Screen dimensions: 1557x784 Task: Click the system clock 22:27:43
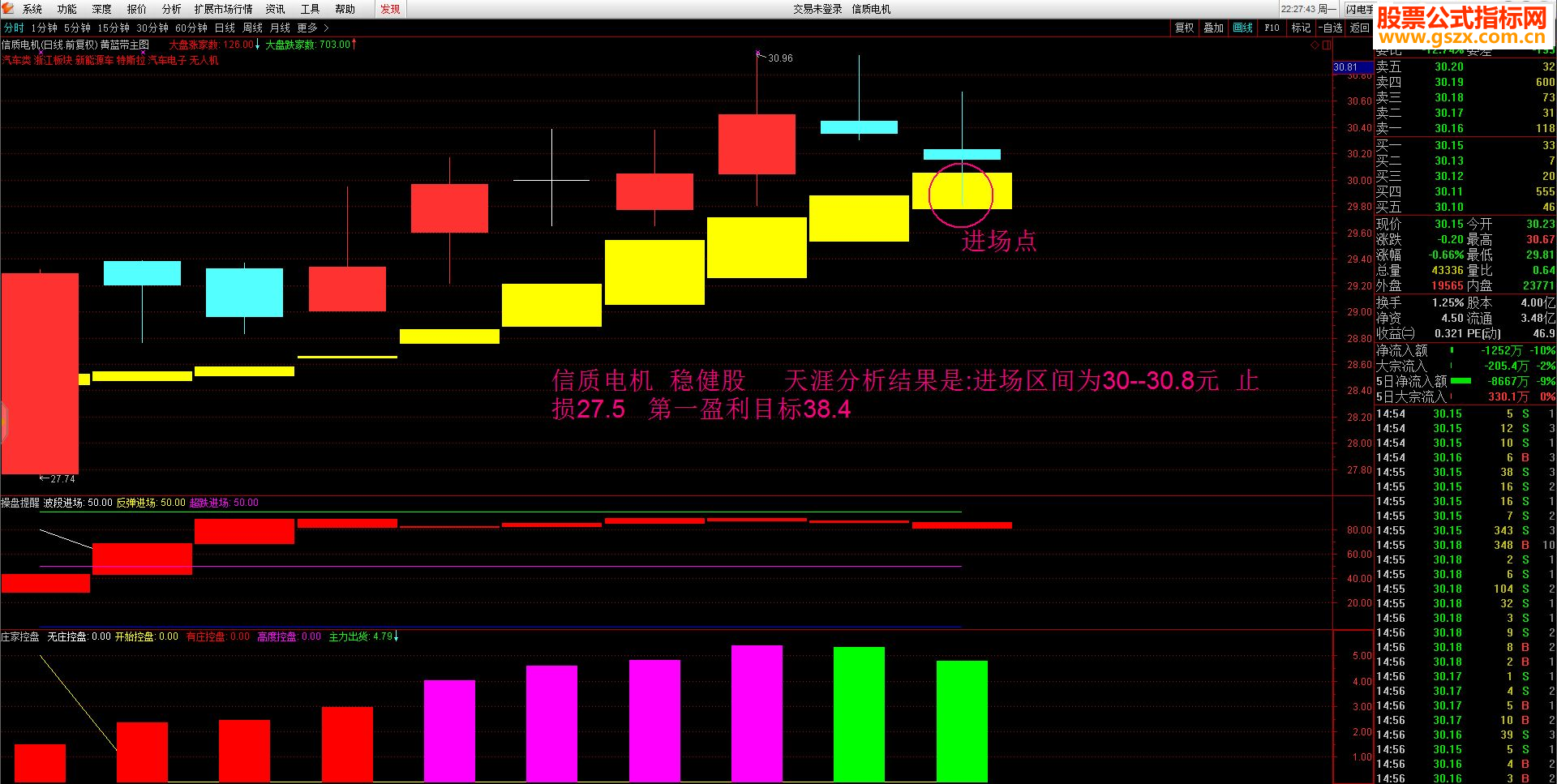point(1298,9)
